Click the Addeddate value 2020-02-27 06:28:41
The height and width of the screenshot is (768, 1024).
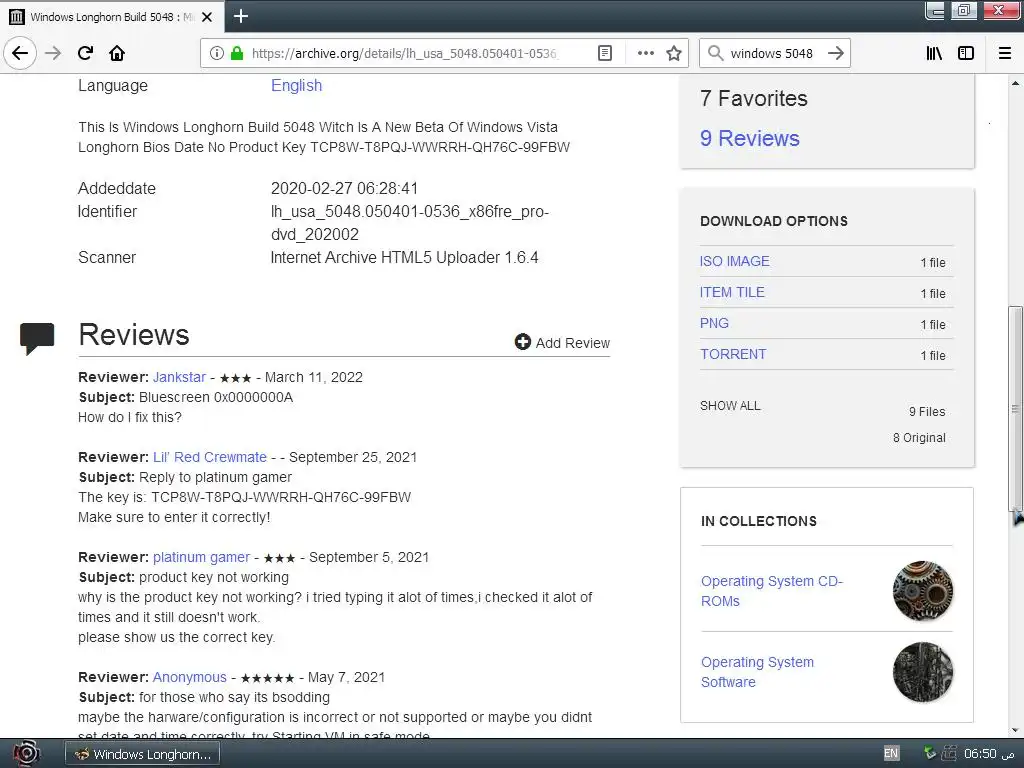(344, 189)
